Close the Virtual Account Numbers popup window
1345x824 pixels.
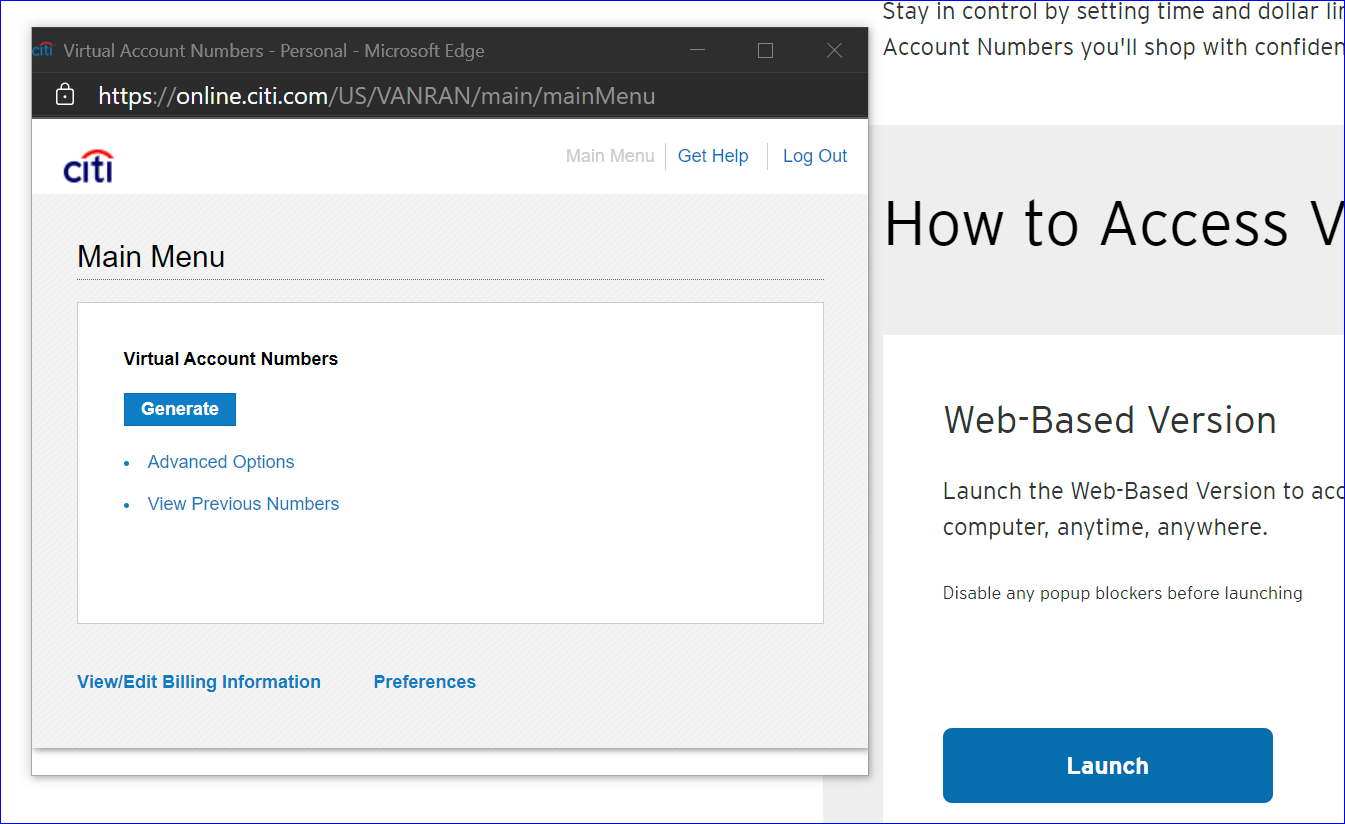834,50
